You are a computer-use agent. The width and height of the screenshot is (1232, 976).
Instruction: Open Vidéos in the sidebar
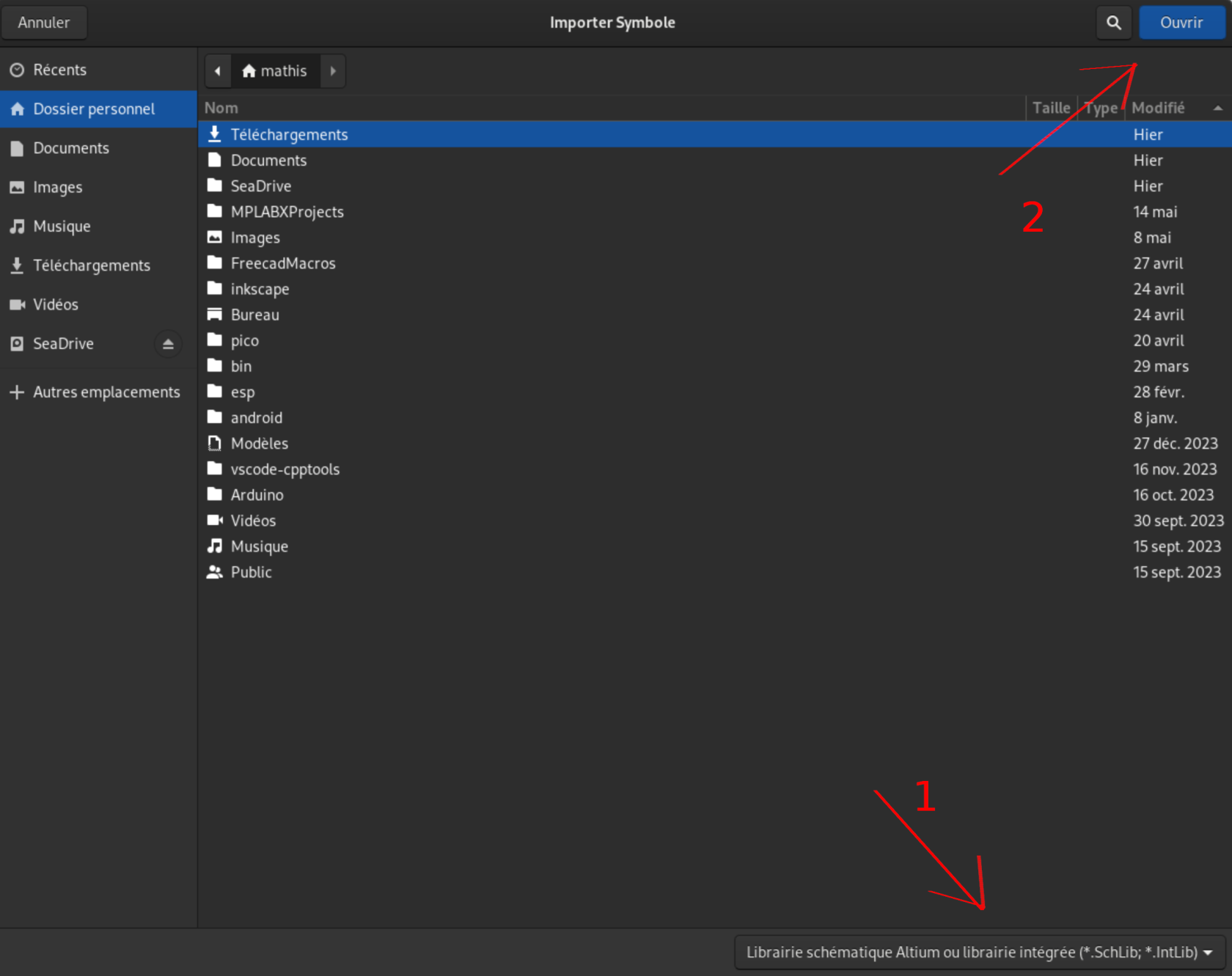tap(98, 304)
